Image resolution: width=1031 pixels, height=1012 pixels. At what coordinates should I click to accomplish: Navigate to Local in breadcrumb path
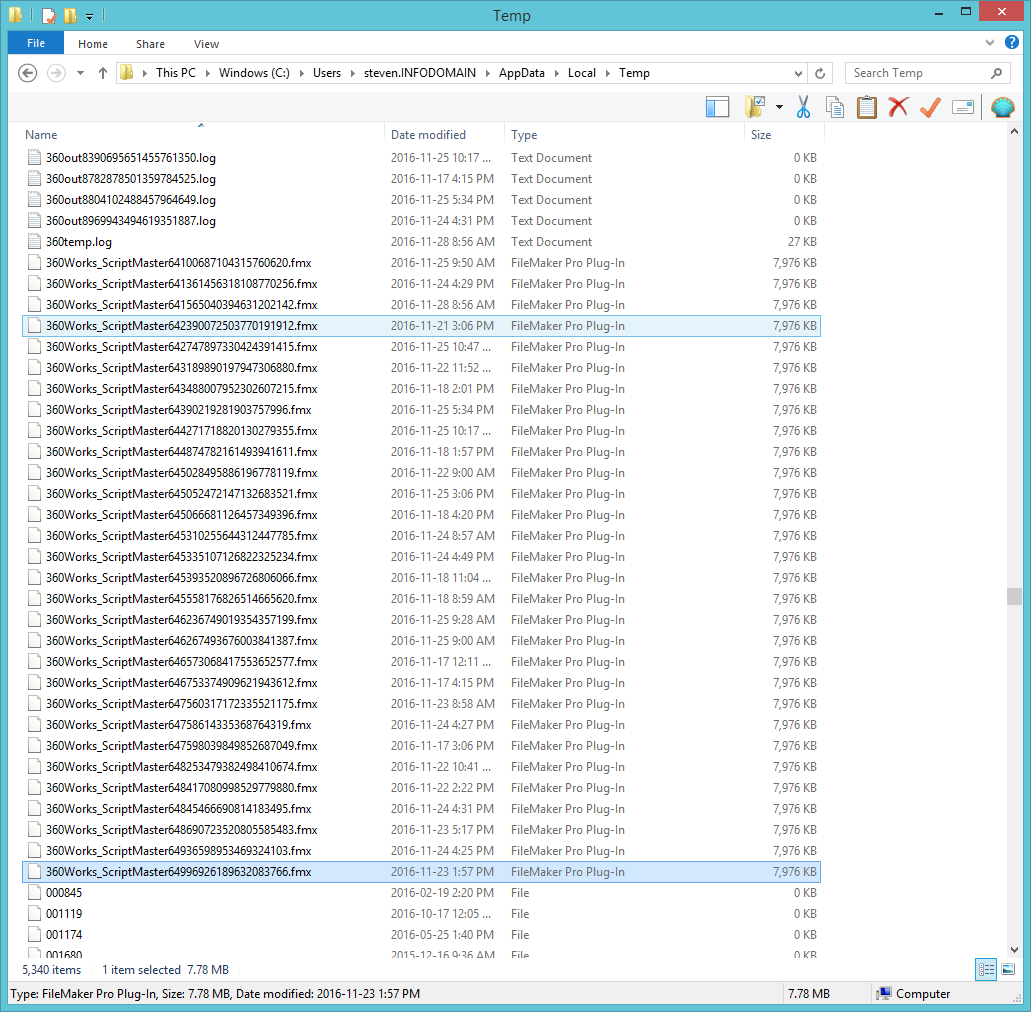[582, 73]
